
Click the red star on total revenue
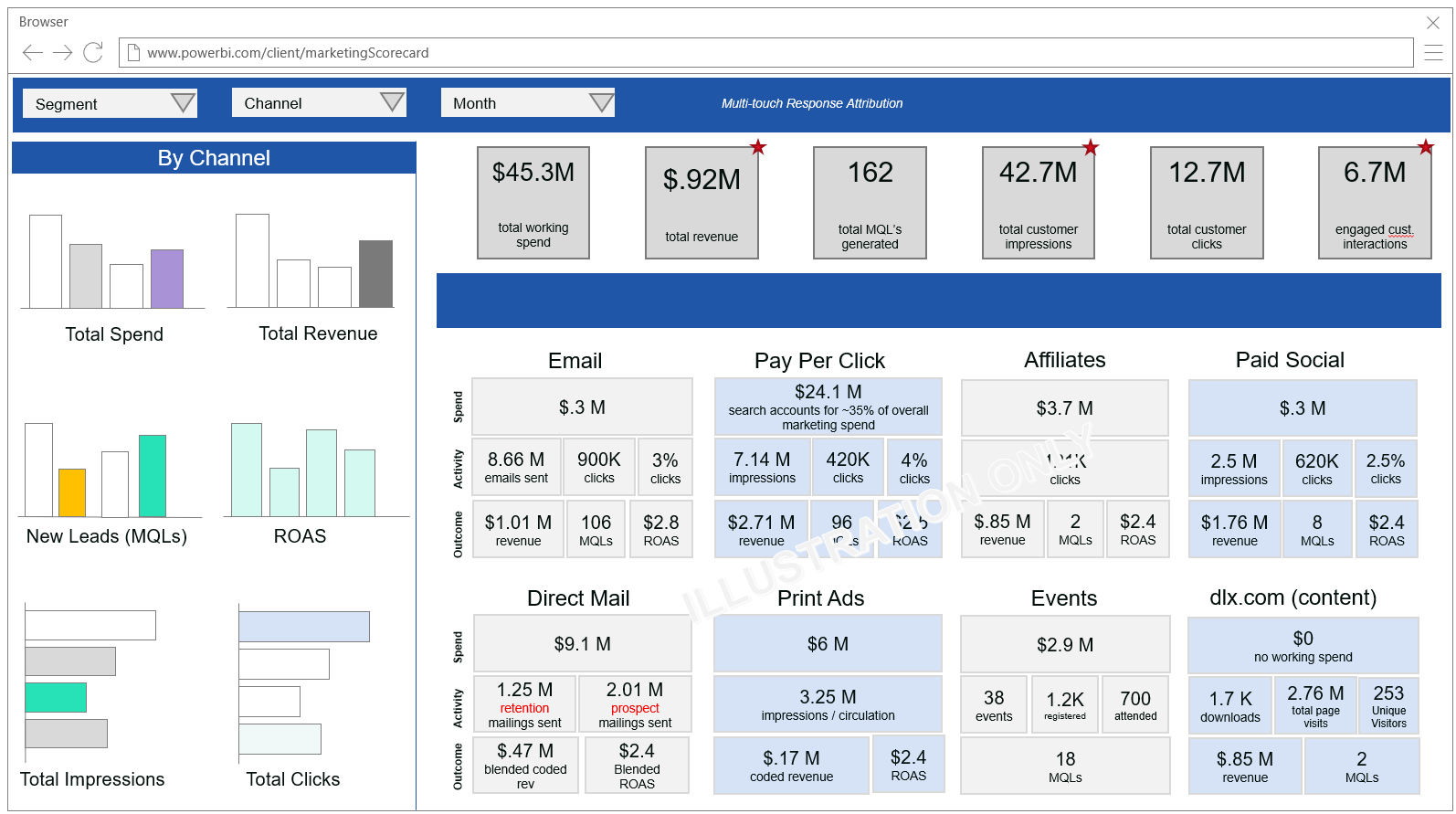tap(757, 147)
